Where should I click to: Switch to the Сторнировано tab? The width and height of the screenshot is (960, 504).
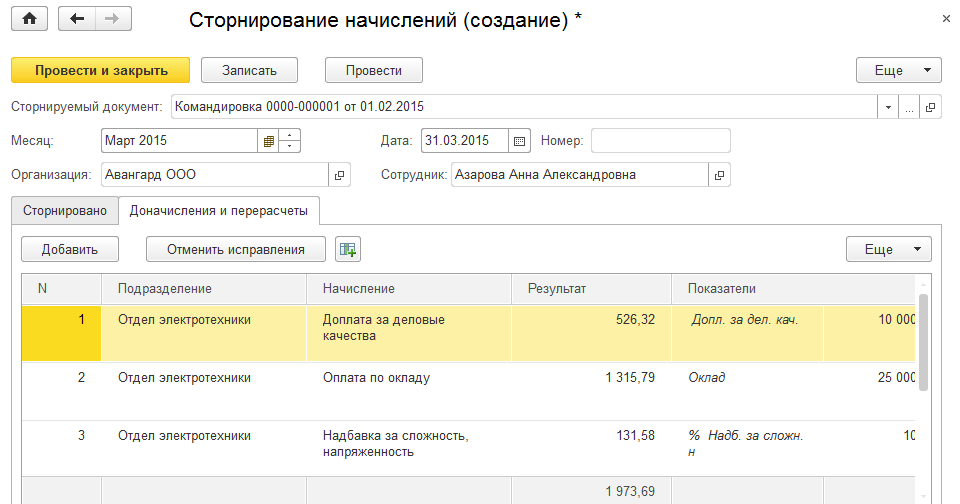[64, 210]
